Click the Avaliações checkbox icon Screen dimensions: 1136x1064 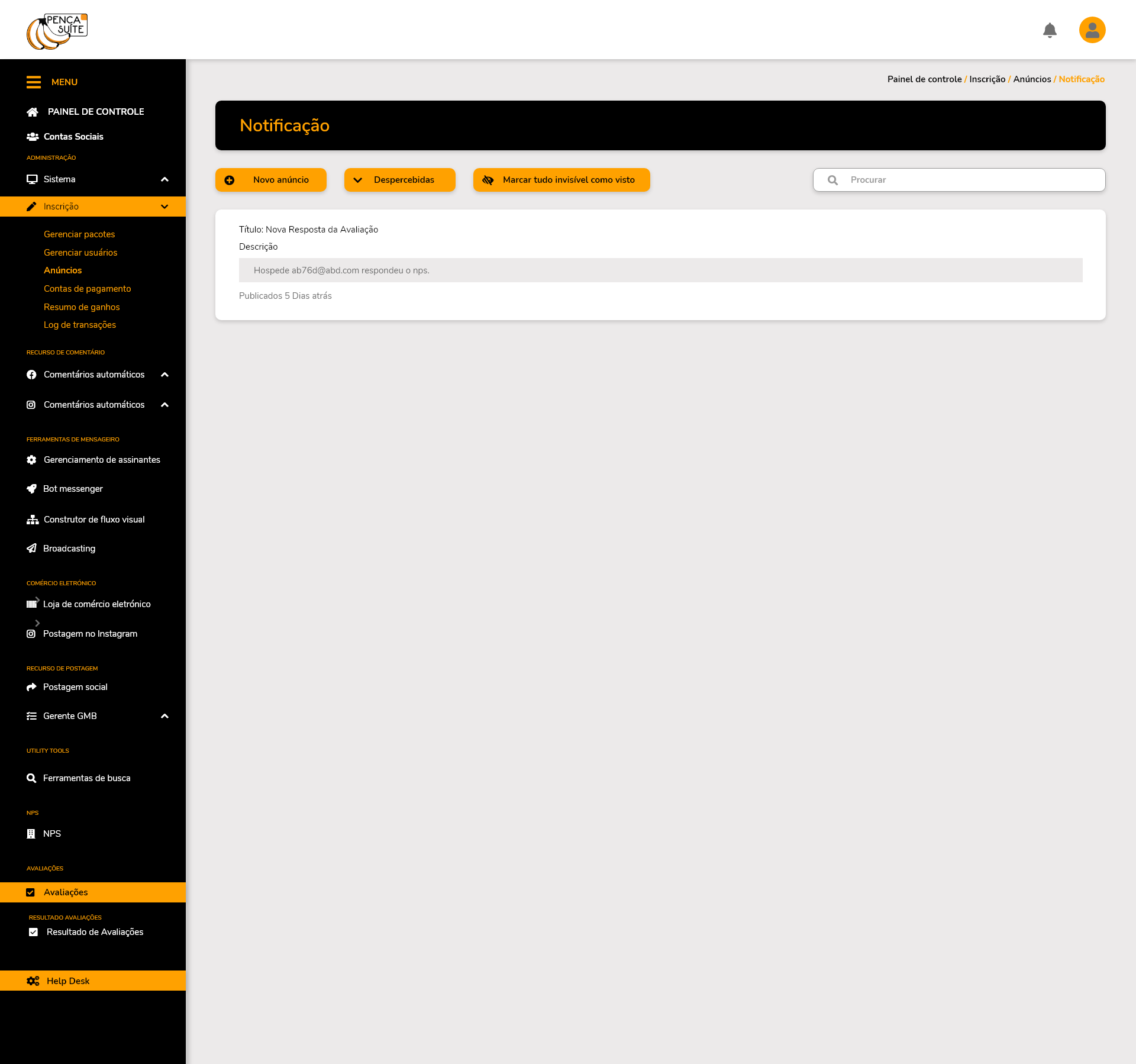31,892
